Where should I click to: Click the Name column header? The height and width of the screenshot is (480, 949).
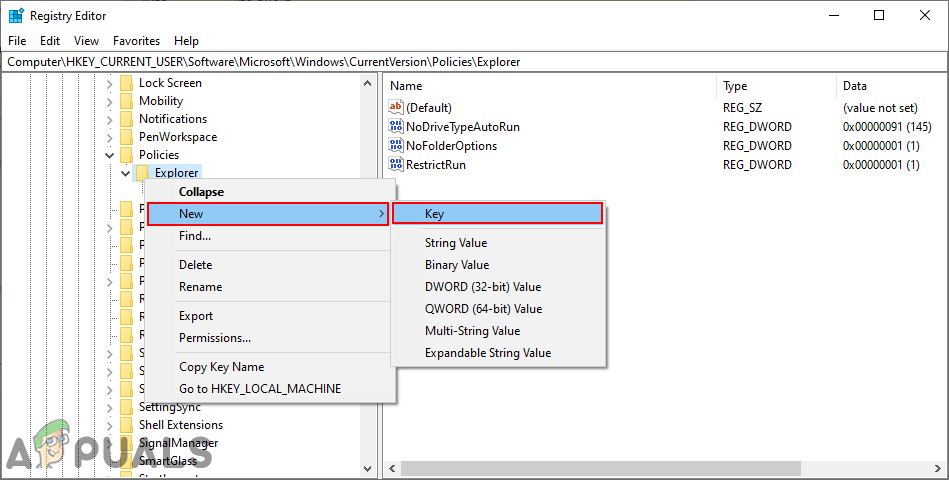click(407, 86)
